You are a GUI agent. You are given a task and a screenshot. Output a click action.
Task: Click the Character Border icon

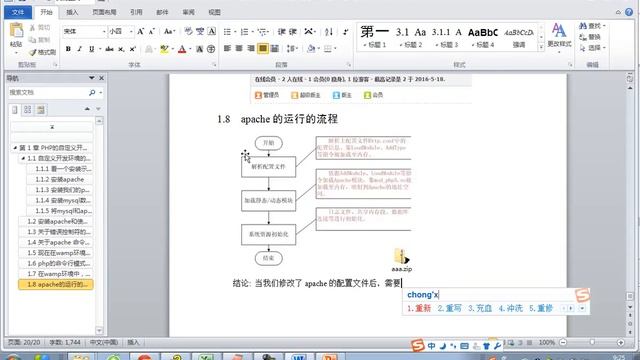click(211, 31)
